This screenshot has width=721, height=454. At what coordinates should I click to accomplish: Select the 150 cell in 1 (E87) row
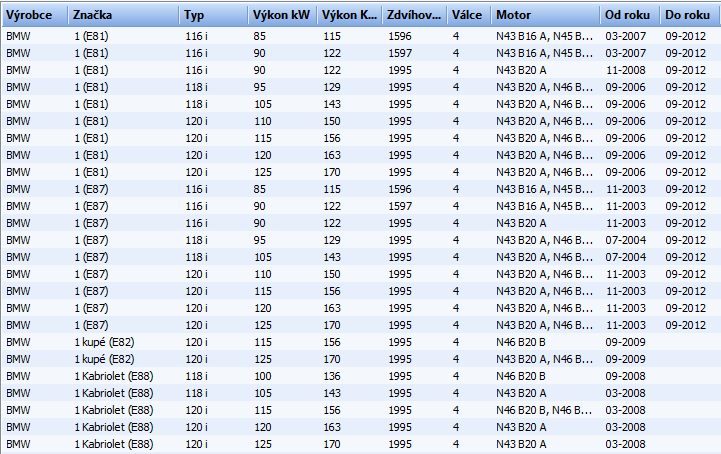(332, 275)
